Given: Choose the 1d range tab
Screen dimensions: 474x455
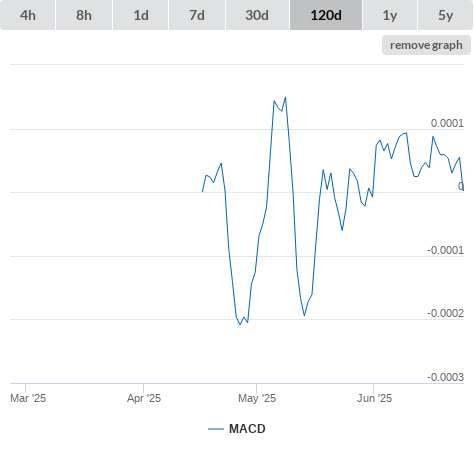Looking at the screenshot, I should (141, 15).
